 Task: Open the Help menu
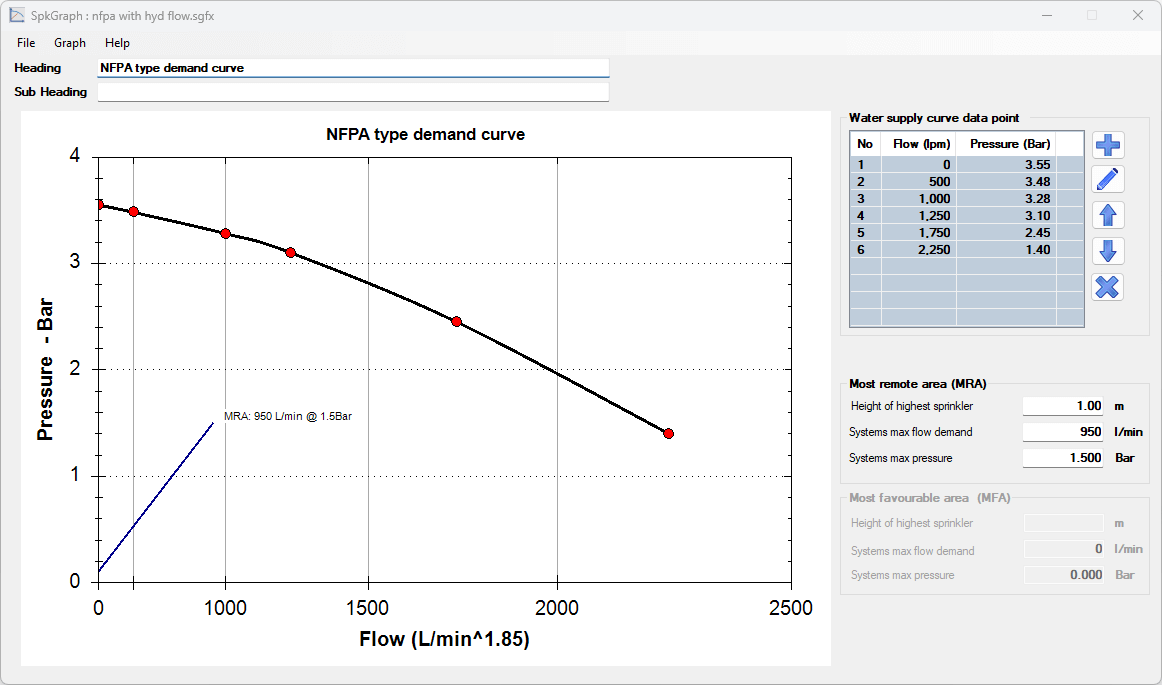pos(117,43)
